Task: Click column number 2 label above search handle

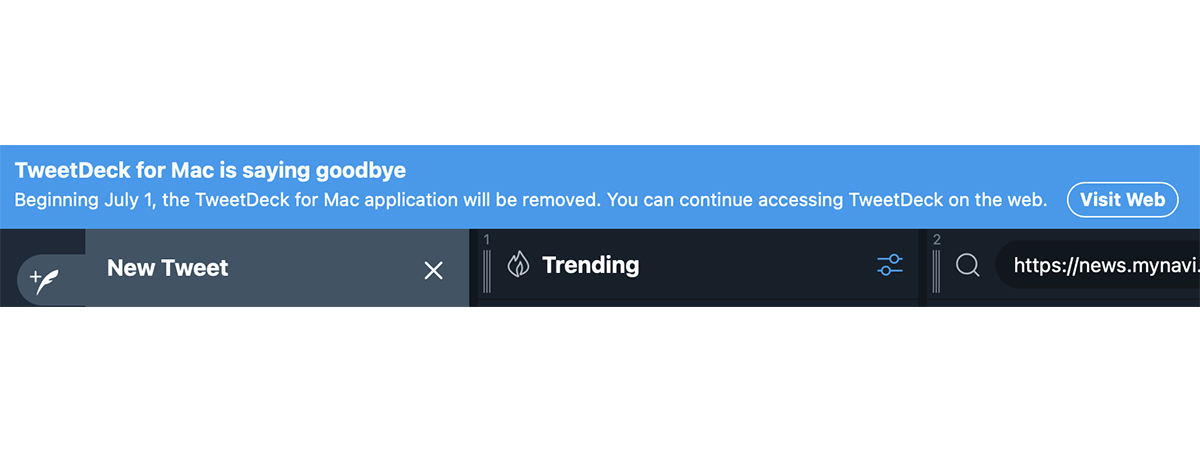Action: point(937,240)
